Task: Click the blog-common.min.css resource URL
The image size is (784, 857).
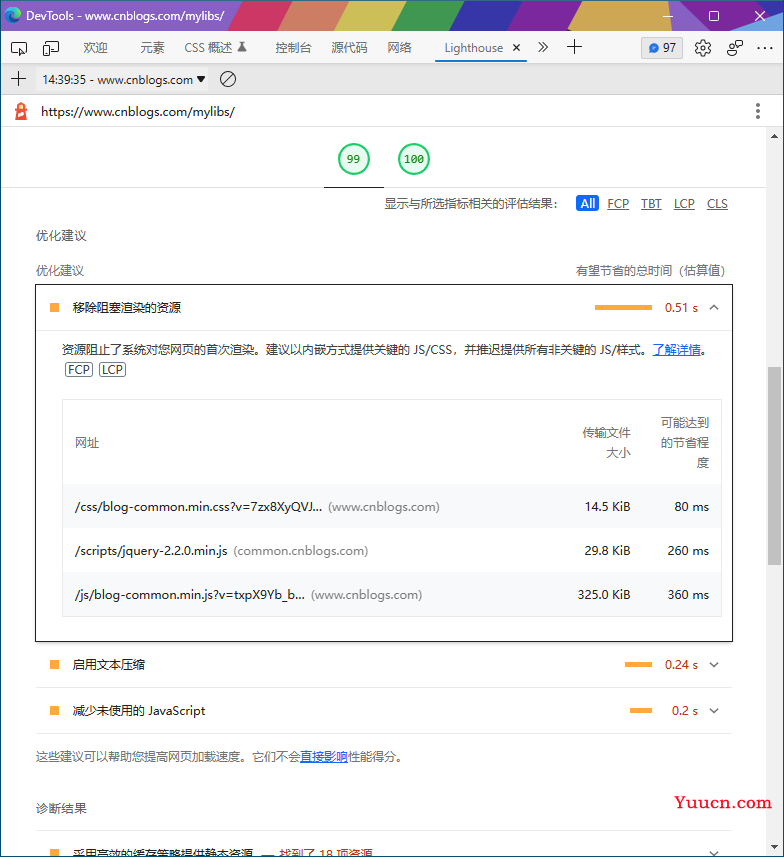Action: tap(198, 507)
